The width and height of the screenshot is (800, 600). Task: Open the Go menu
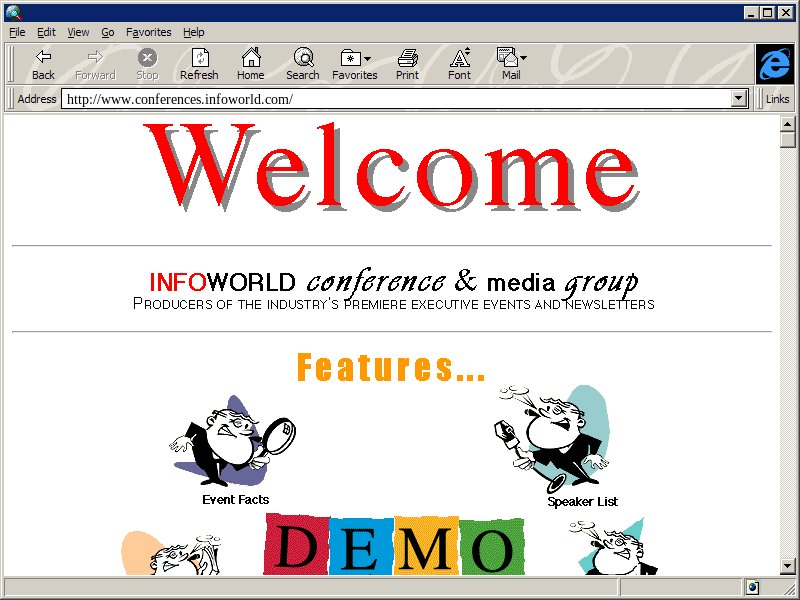(x=108, y=32)
